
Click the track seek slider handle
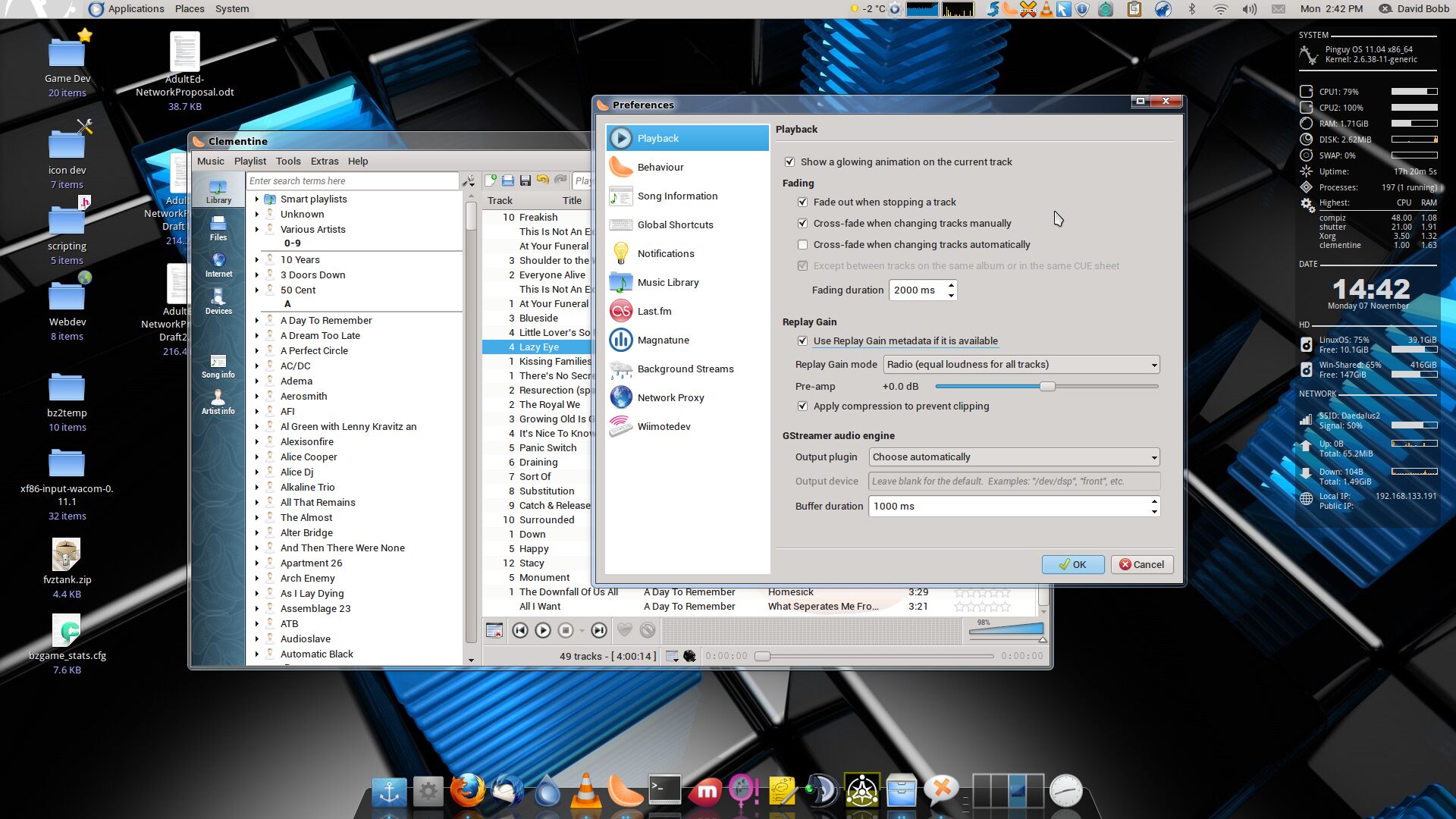coord(762,656)
